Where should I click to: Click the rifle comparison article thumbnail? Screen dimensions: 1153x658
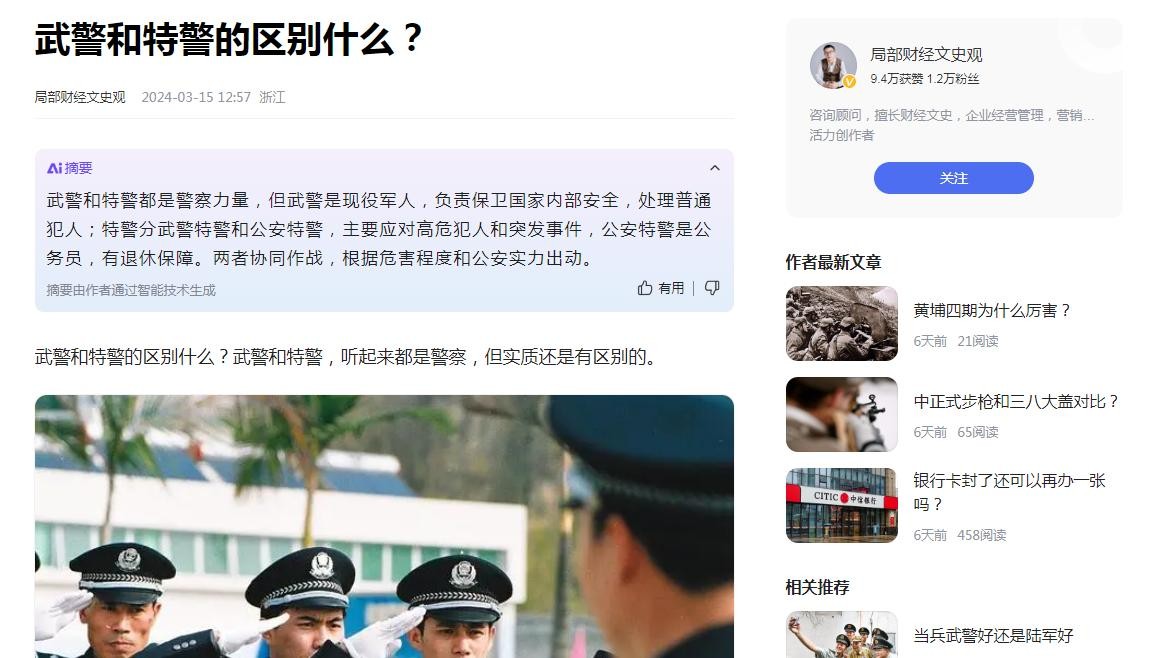842,415
